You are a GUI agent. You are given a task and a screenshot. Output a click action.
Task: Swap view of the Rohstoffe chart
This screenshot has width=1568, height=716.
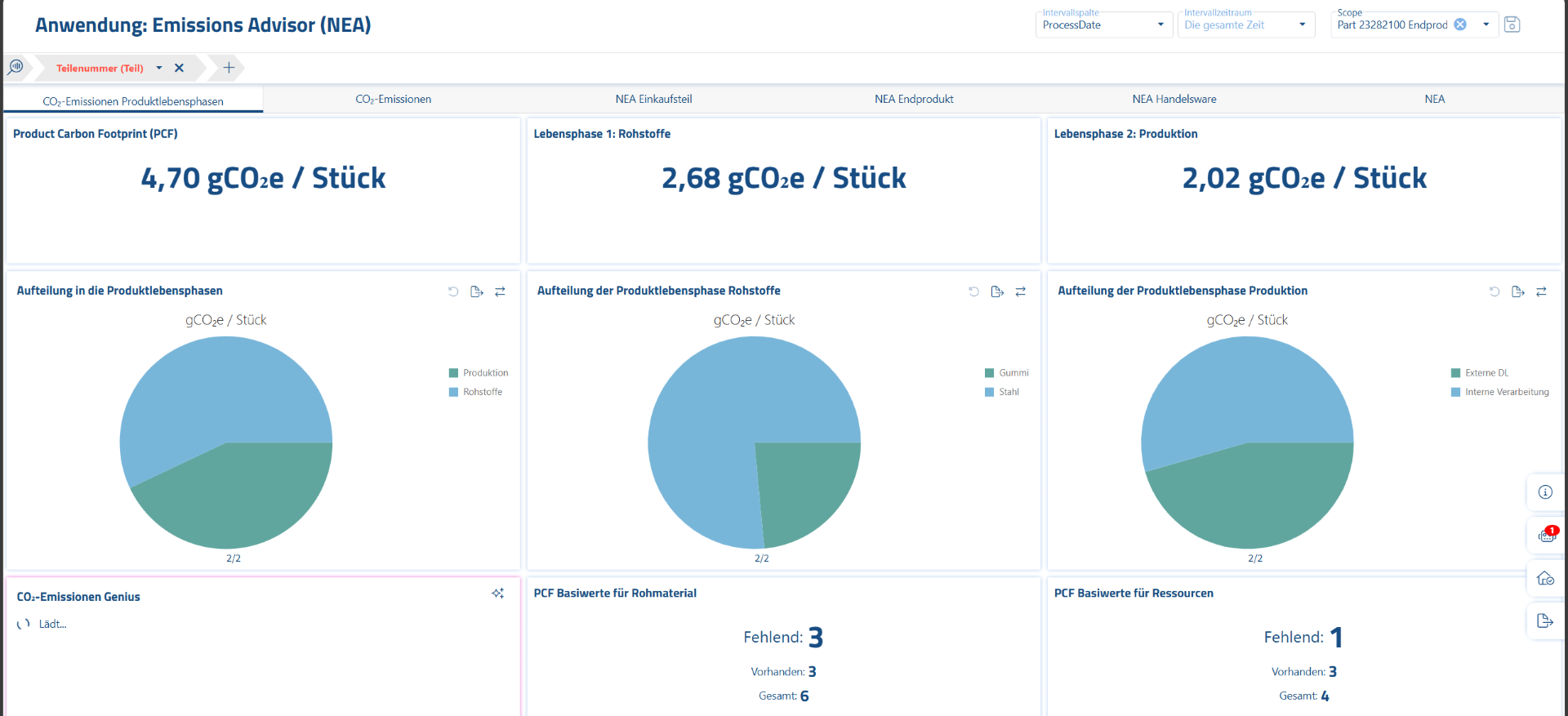click(1020, 291)
